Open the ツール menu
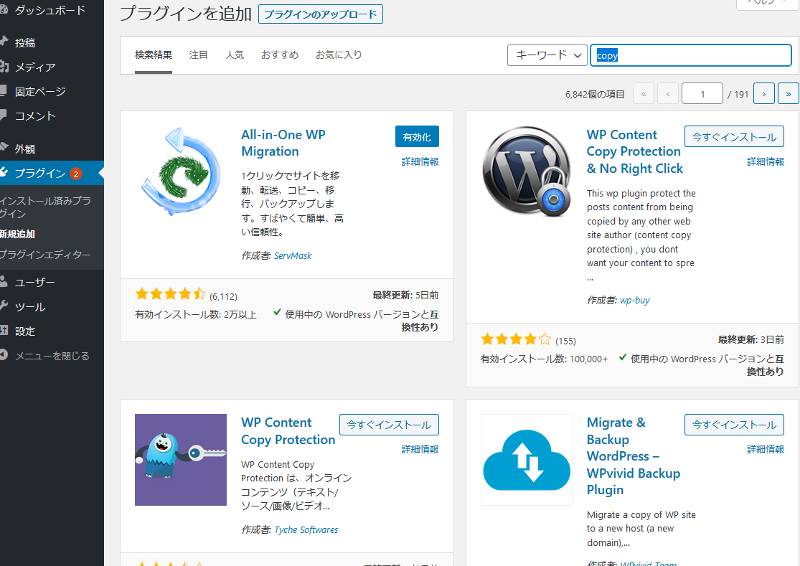Viewport: 800px width, 566px height. pos(30,306)
